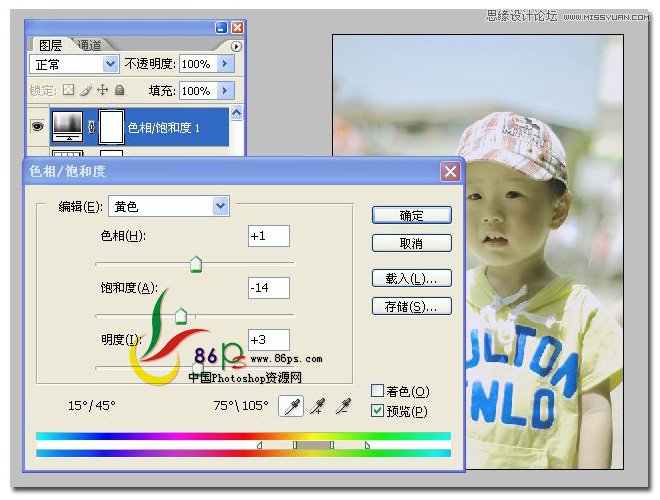Click left outer falloff marker on color bar
The width and height of the screenshot is (660, 500).
(x=260, y=445)
